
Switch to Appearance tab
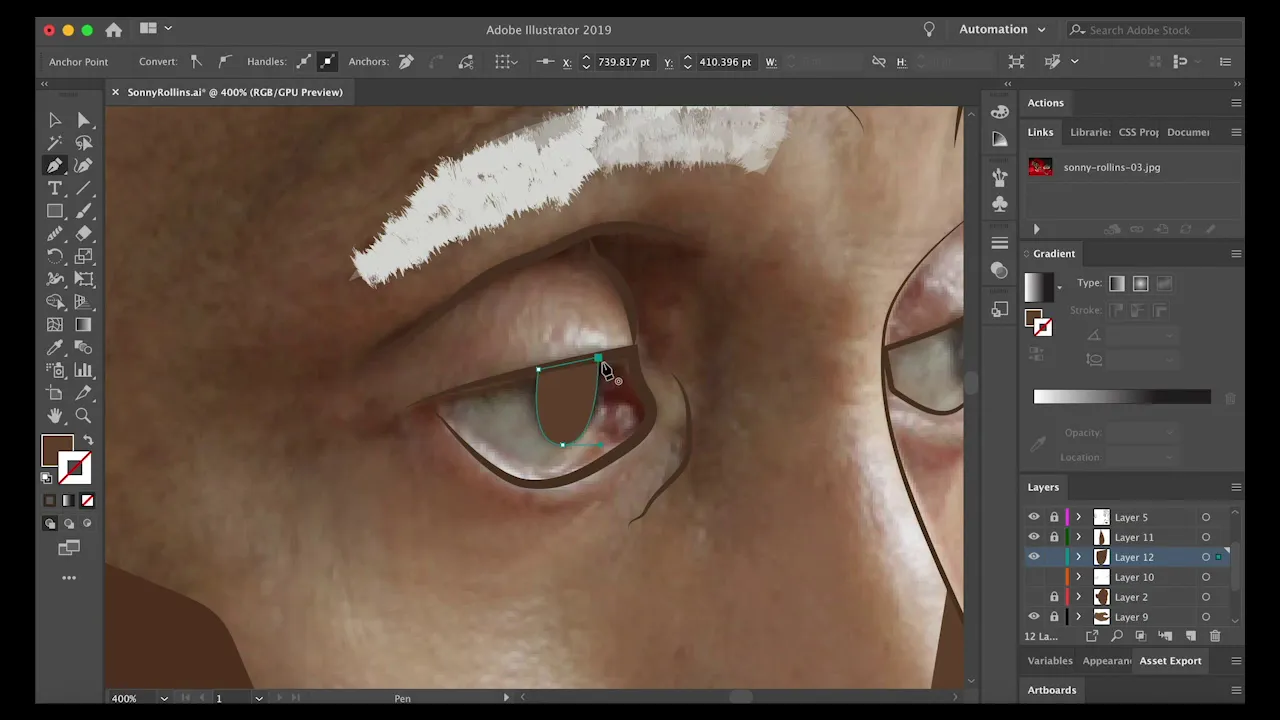1107,661
